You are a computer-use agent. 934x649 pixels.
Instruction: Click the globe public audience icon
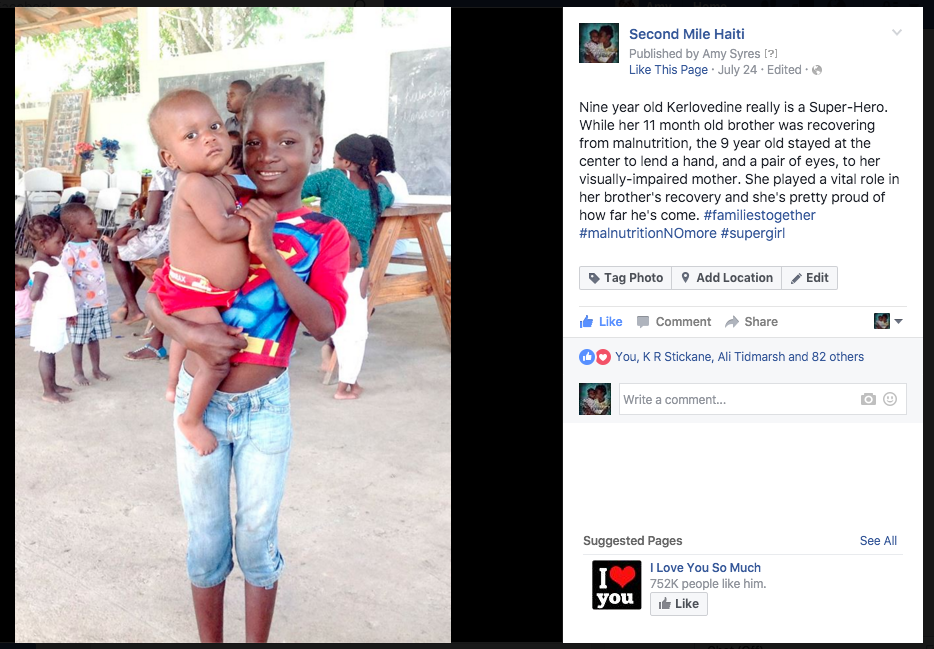click(817, 70)
